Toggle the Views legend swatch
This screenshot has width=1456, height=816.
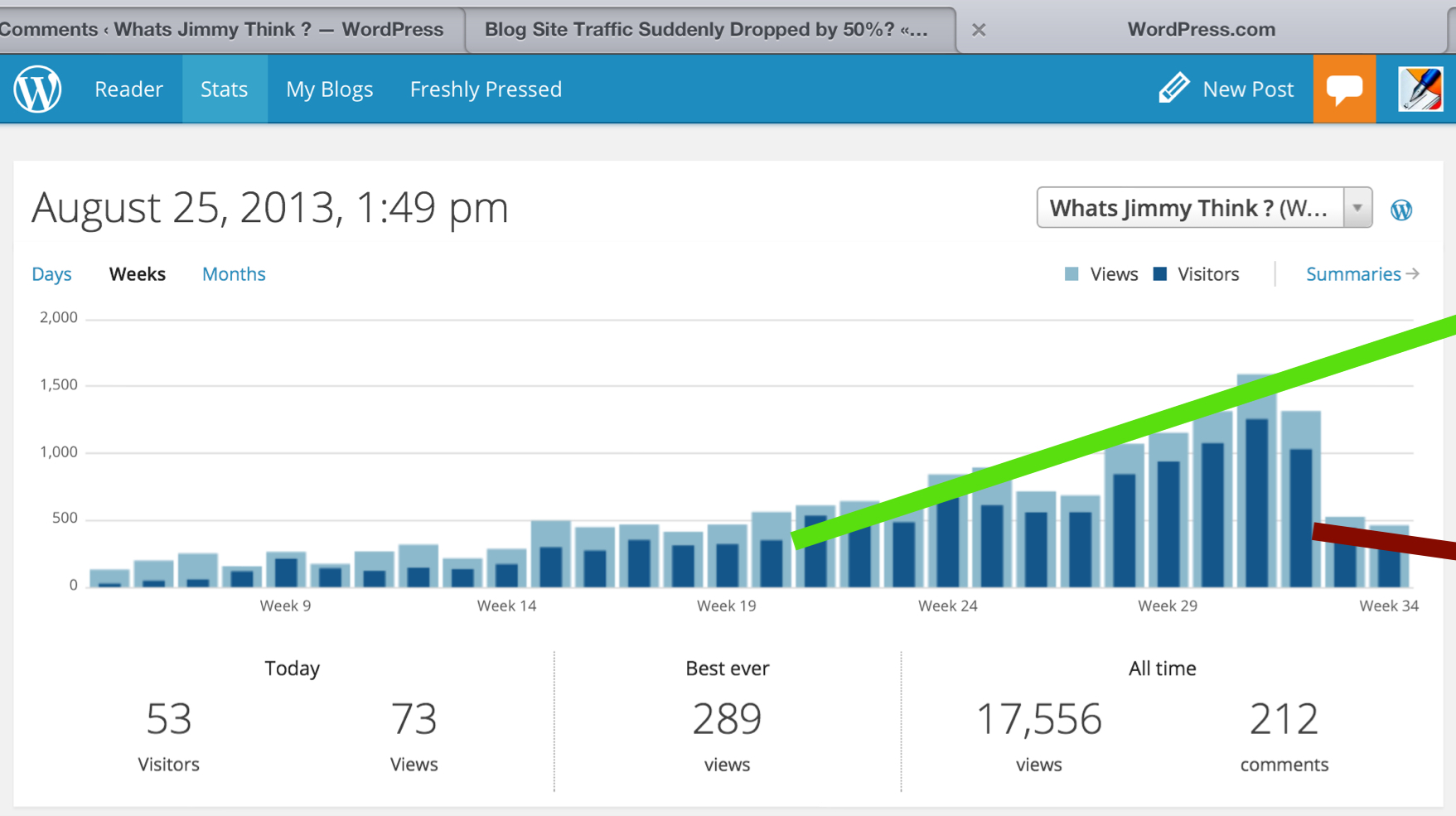pos(1071,274)
